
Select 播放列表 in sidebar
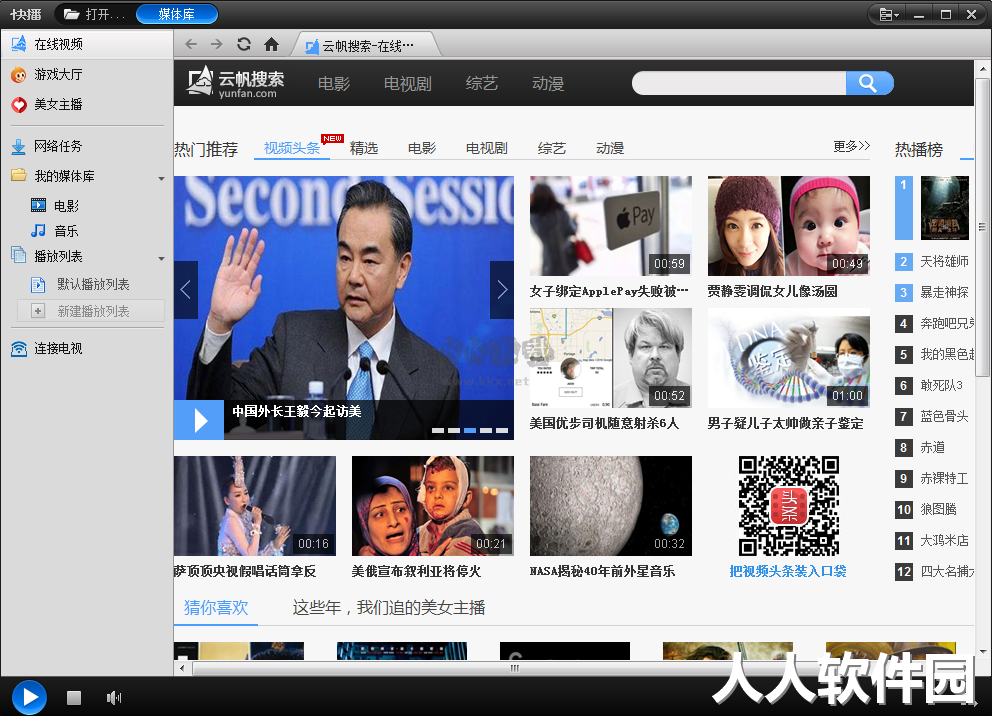point(58,256)
